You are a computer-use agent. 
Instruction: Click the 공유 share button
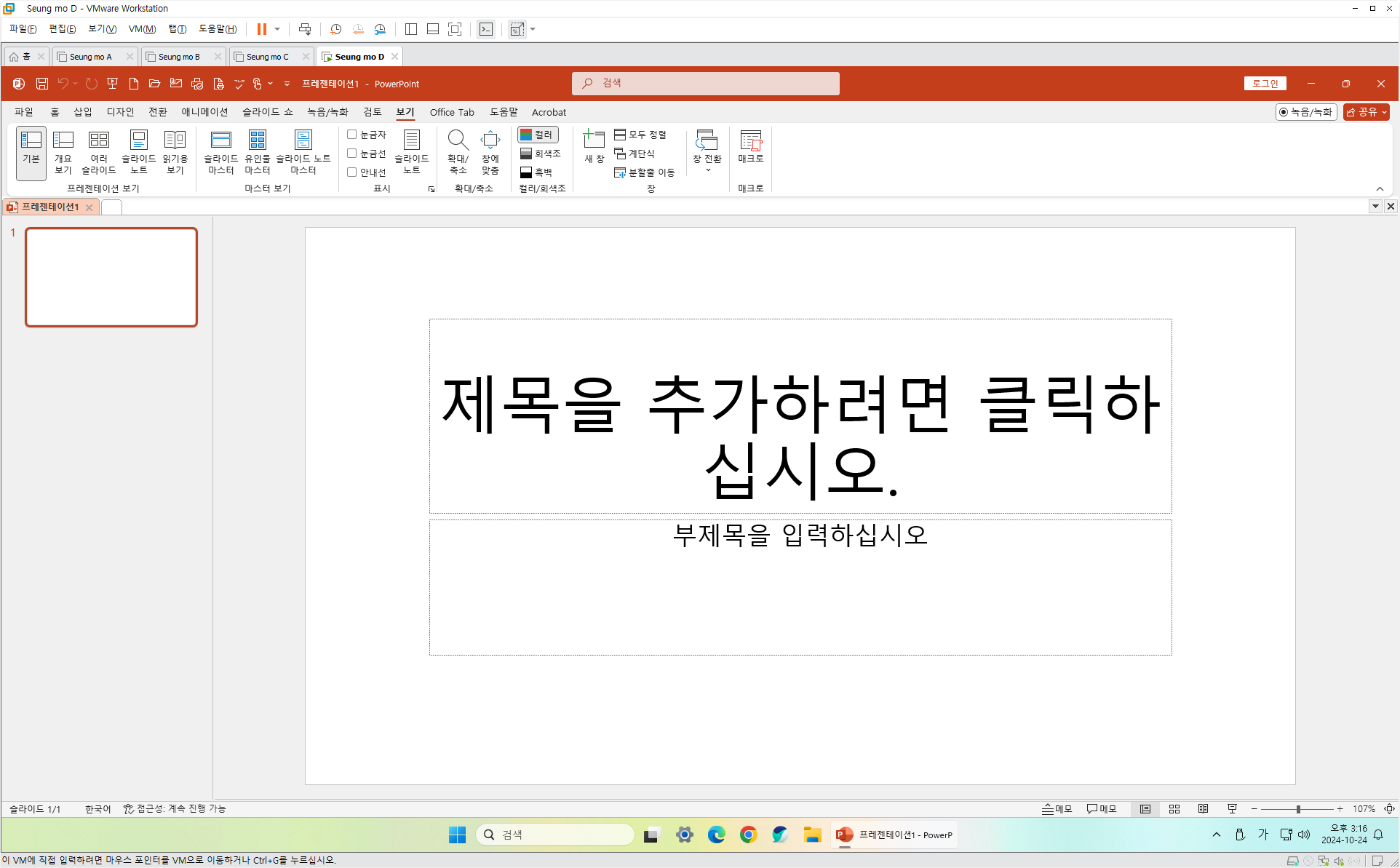1366,112
